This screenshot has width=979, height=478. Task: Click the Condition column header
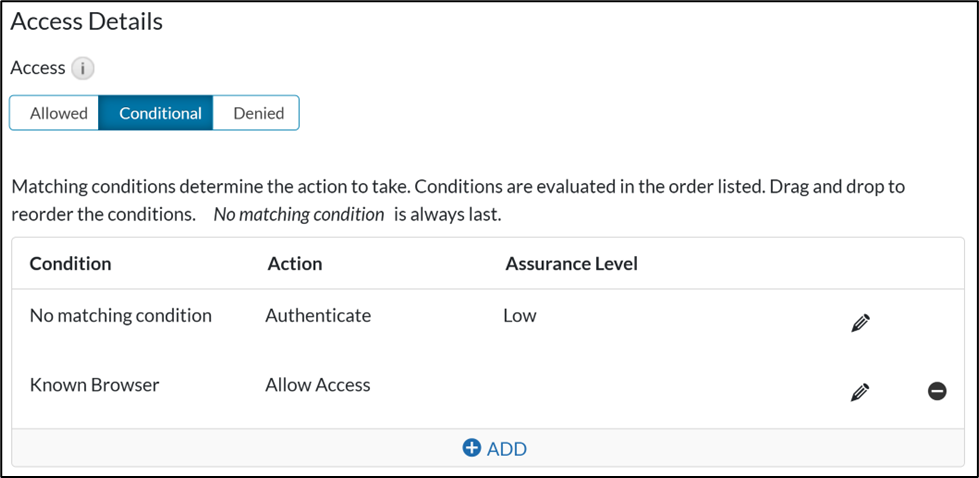pyautogui.click(x=70, y=264)
